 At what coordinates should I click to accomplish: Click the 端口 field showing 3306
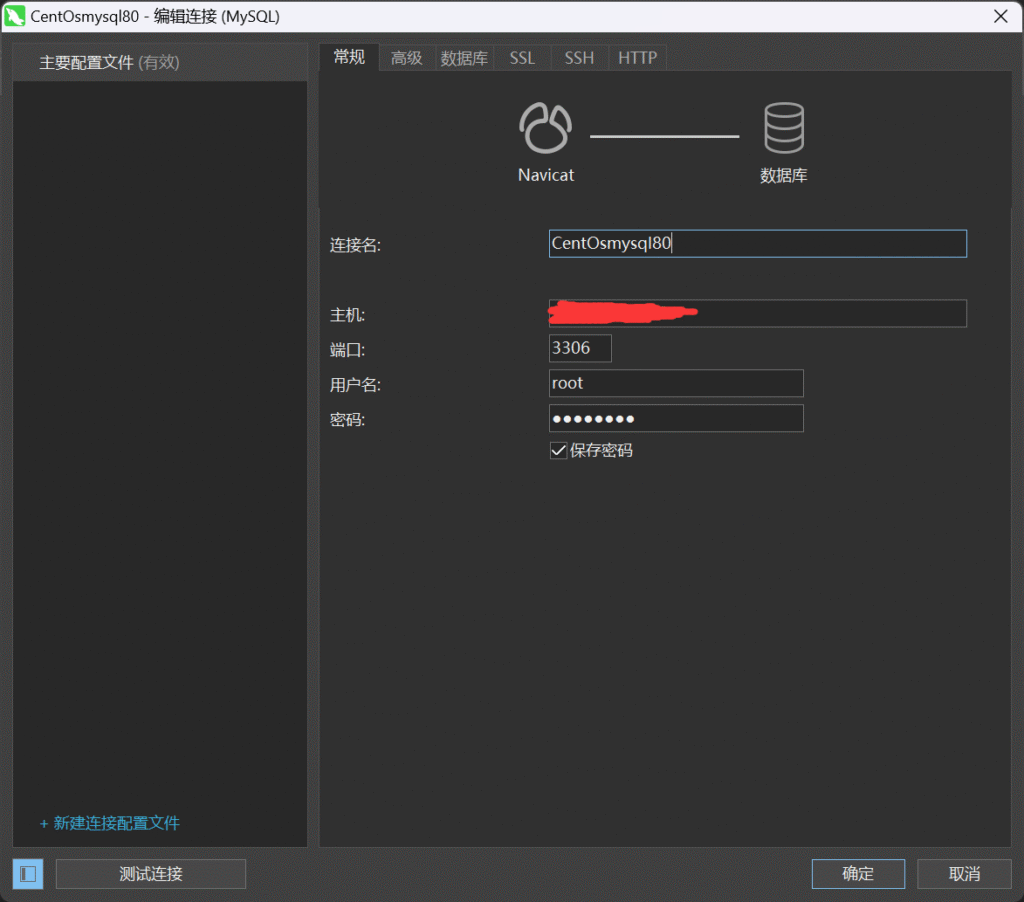coord(580,349)
